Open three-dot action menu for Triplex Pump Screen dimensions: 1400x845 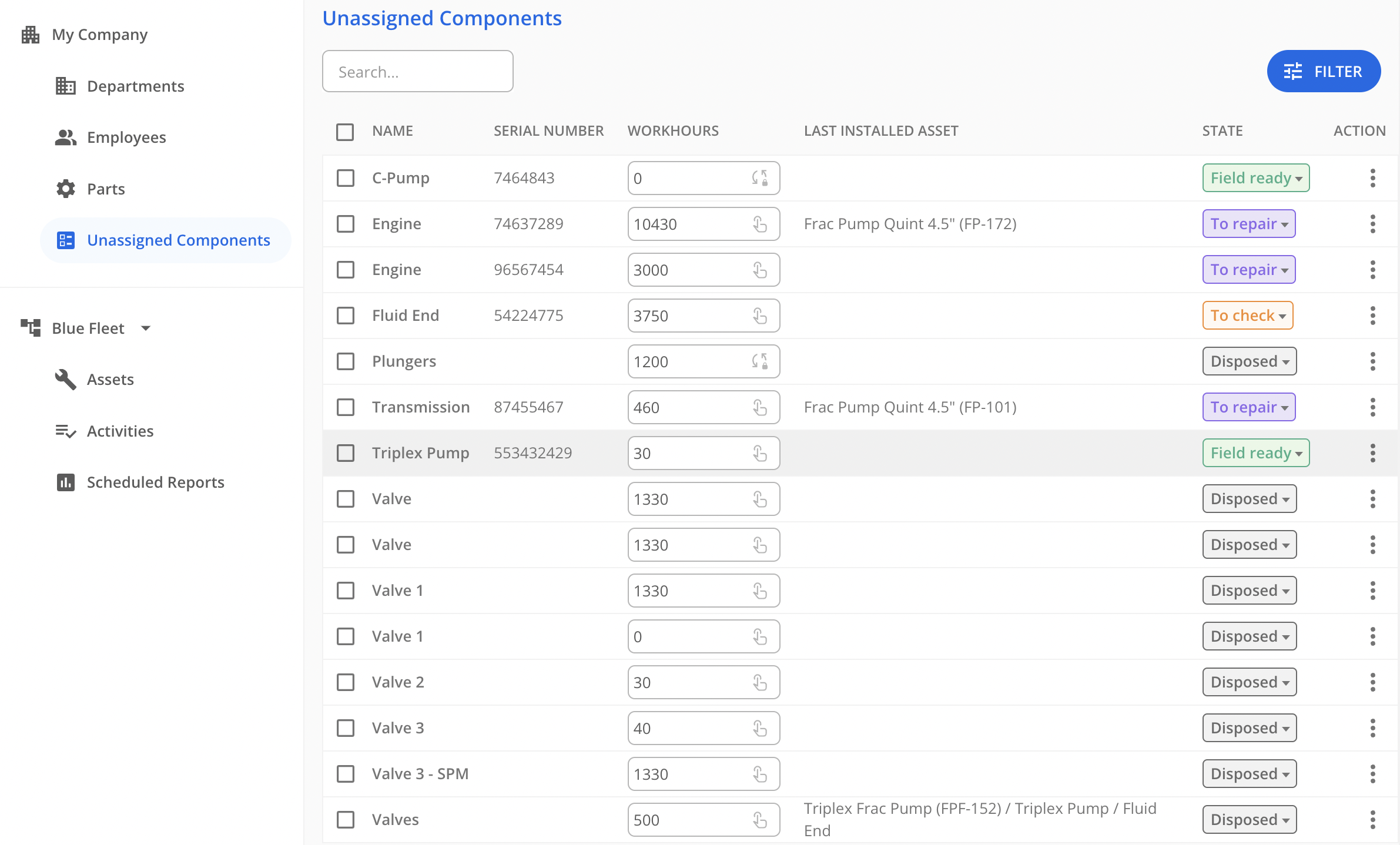pos(1372,453)
